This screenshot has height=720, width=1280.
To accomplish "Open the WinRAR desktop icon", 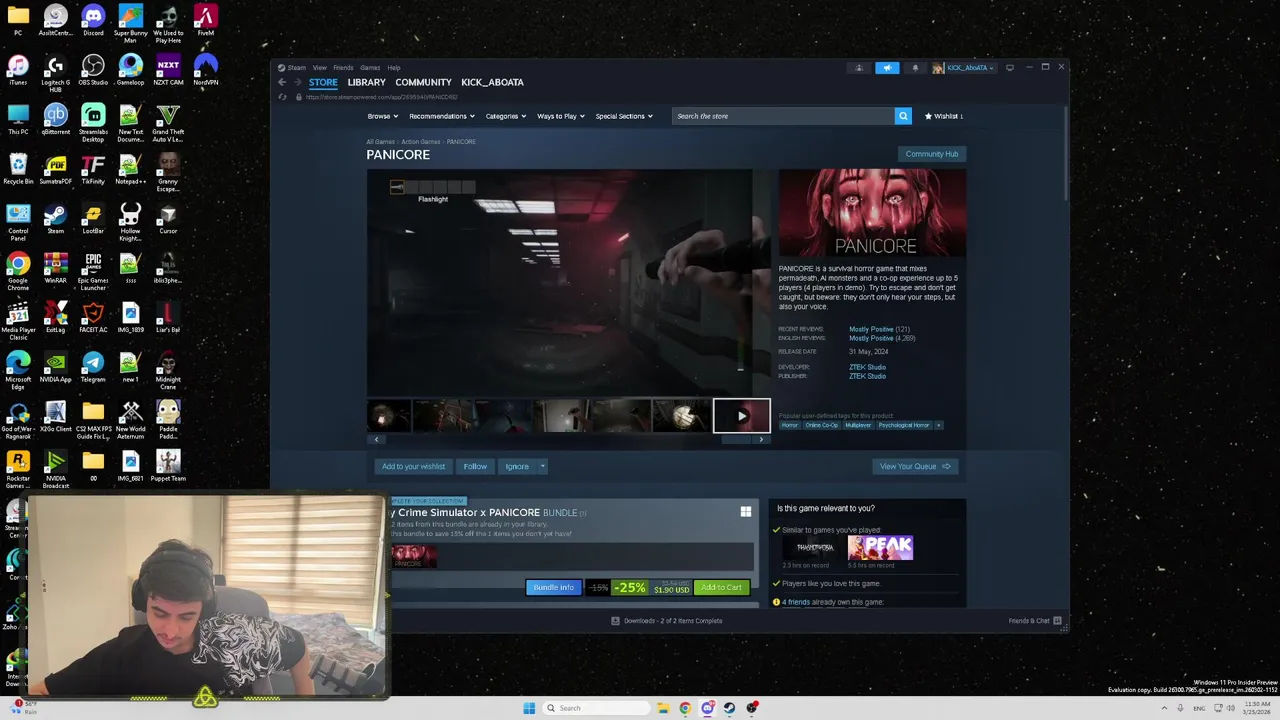I will [56, 268].
